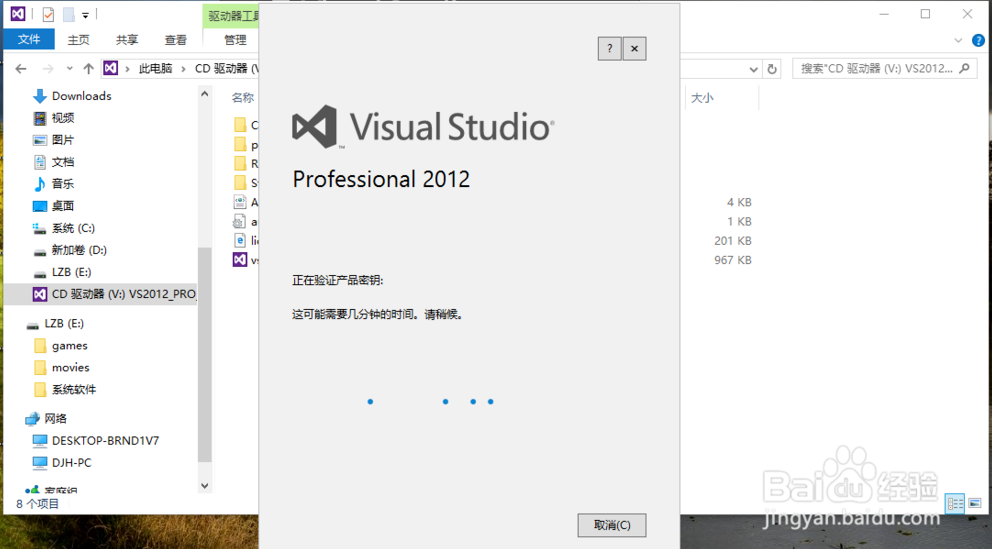
Task: Switch to details view layout icon
Action: click(x=955, y=503)
